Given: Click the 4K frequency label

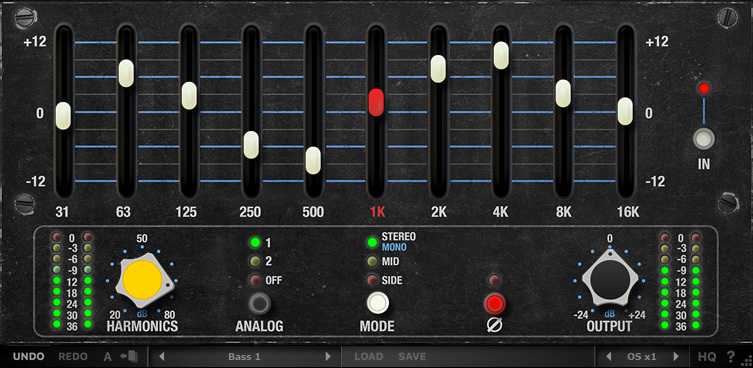Looking at the screenshot, I should 500,212.
